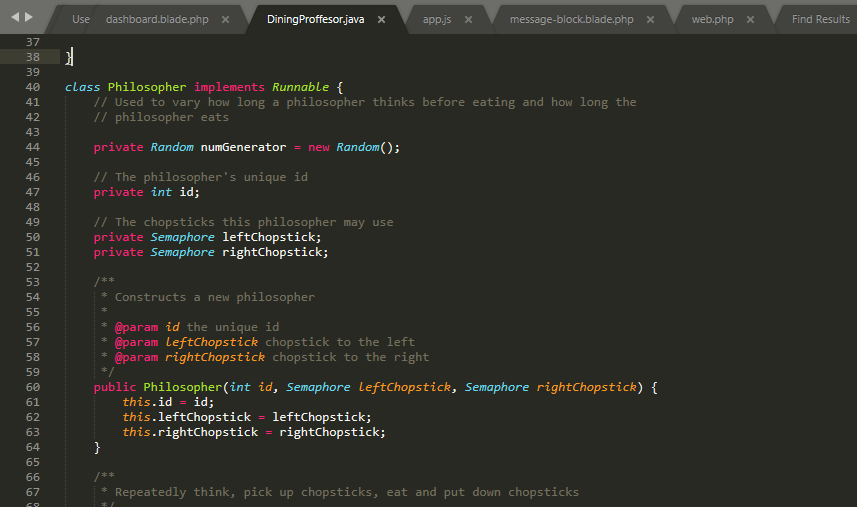Click the closing brace on line 64
The image size is (857, 507).
pyautogui.click(x=97, y=447)
